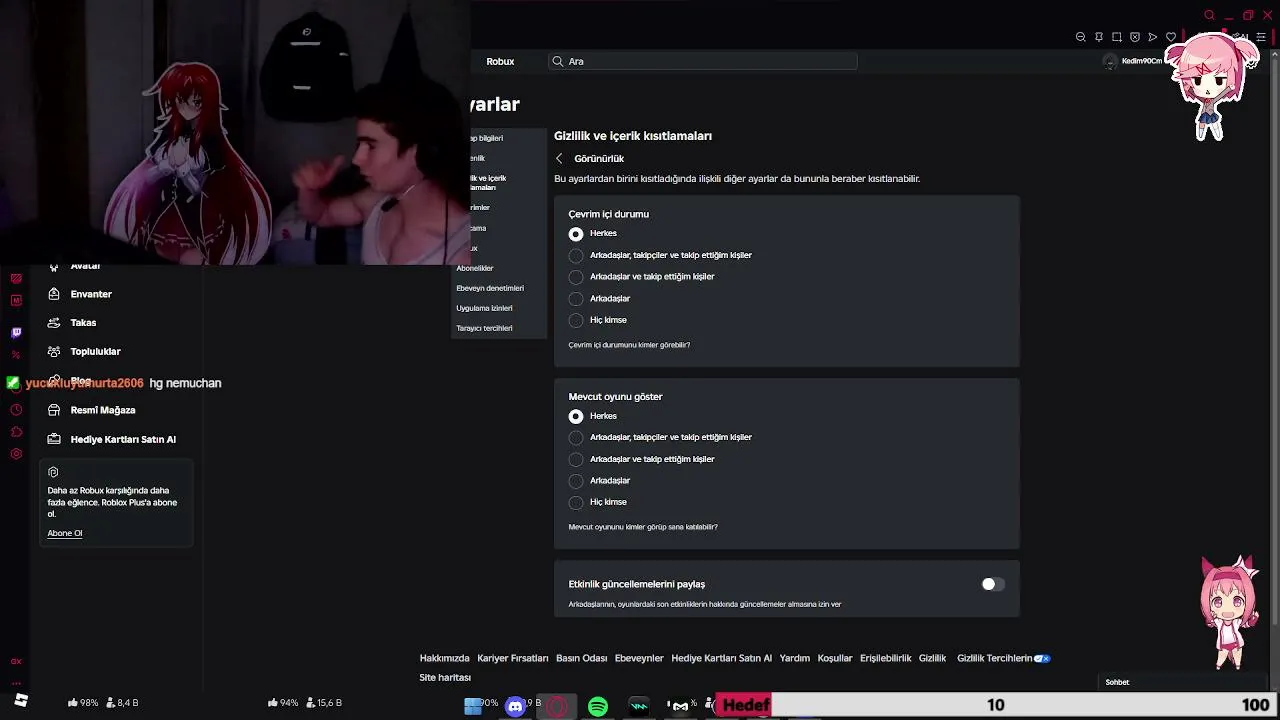The height and width of the screenshot is (720, 1280).
Task: Open the Erişilebilirlik footer link
Action: click(x=886, y=658)
